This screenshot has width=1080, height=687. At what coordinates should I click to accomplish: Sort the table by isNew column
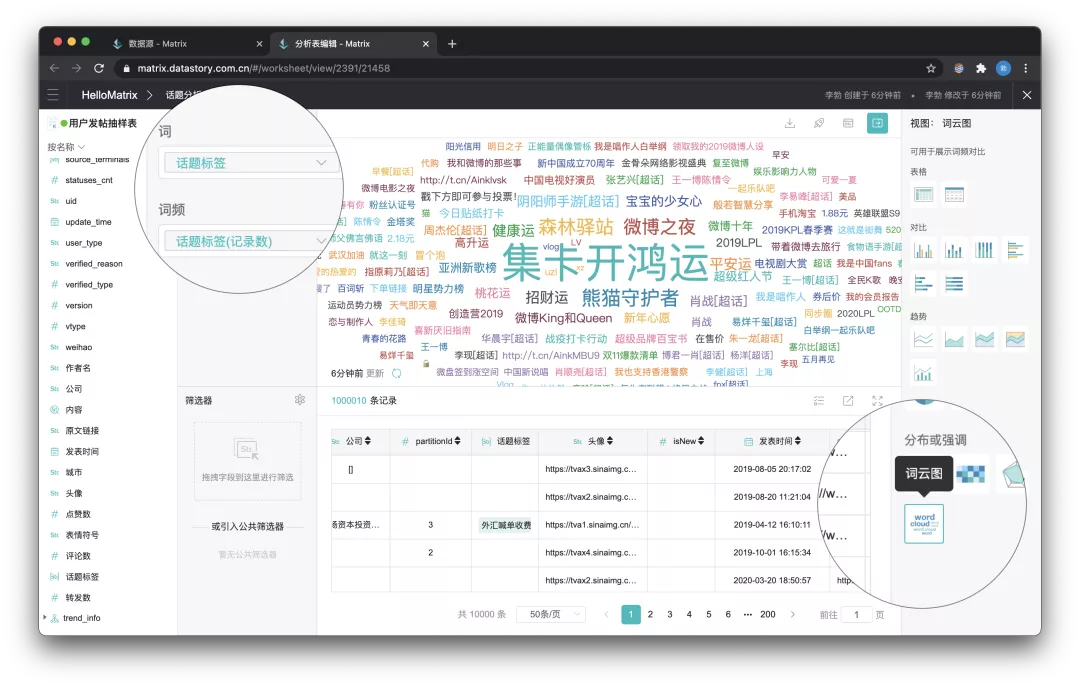pos(701,441)
